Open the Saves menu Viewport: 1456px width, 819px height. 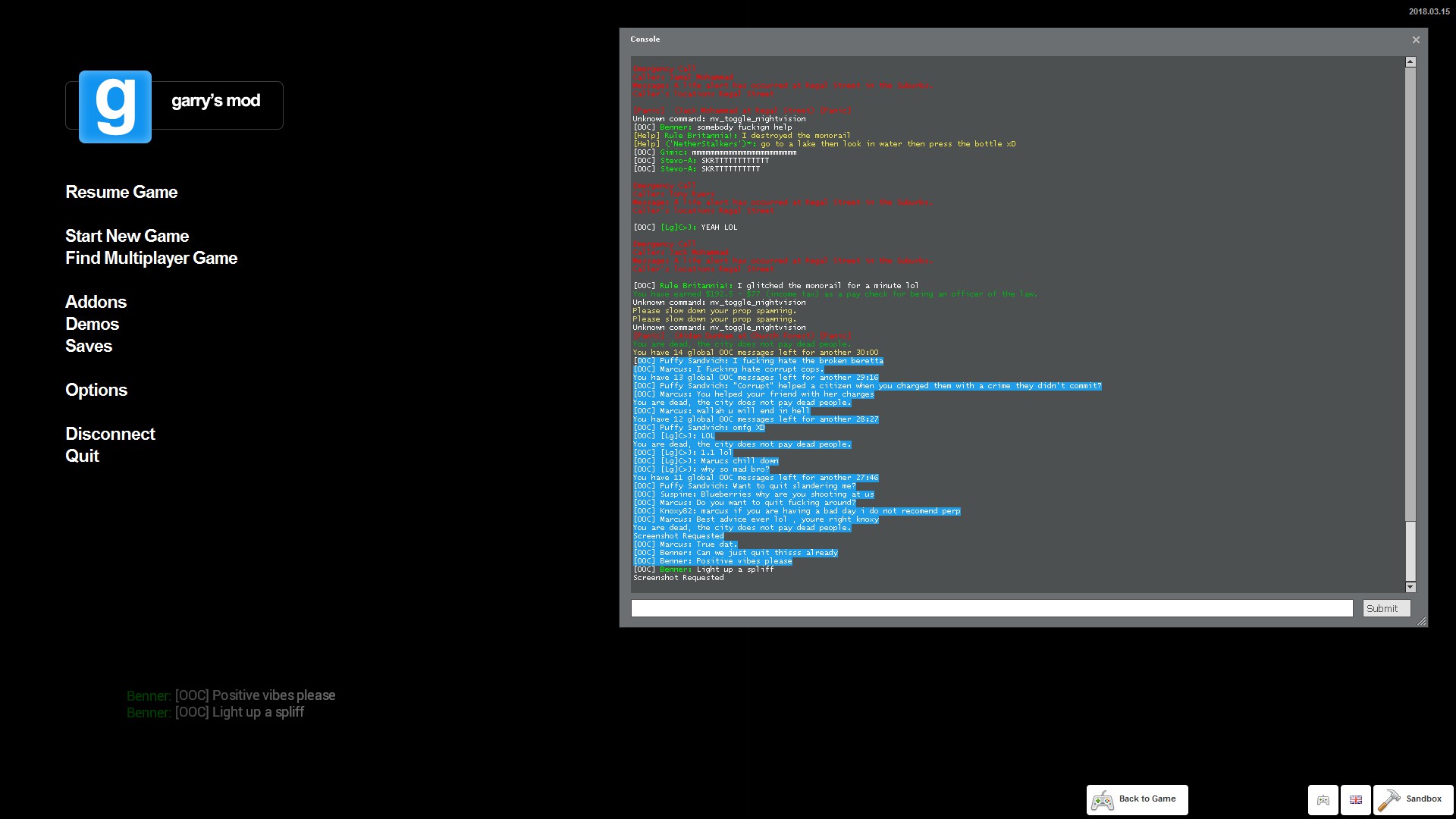[x=89, y=346]
